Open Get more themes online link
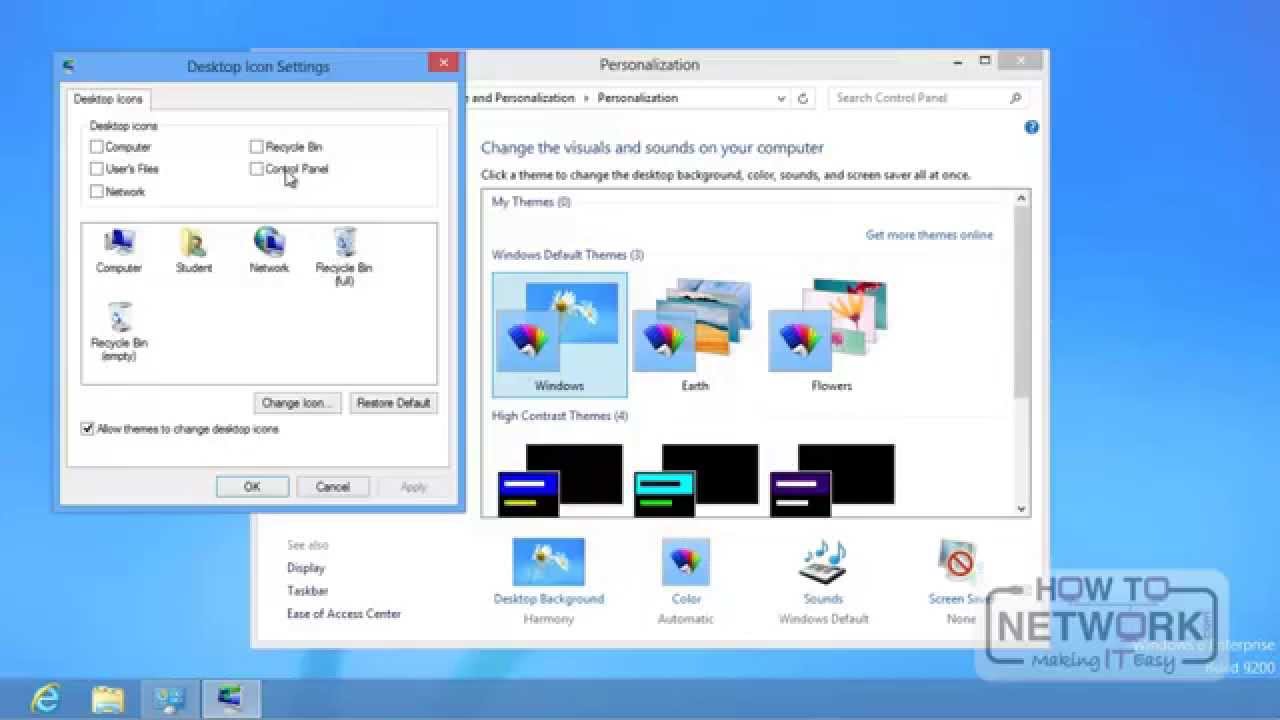This screenshot has height=720, width=1280. pos(929,235)
